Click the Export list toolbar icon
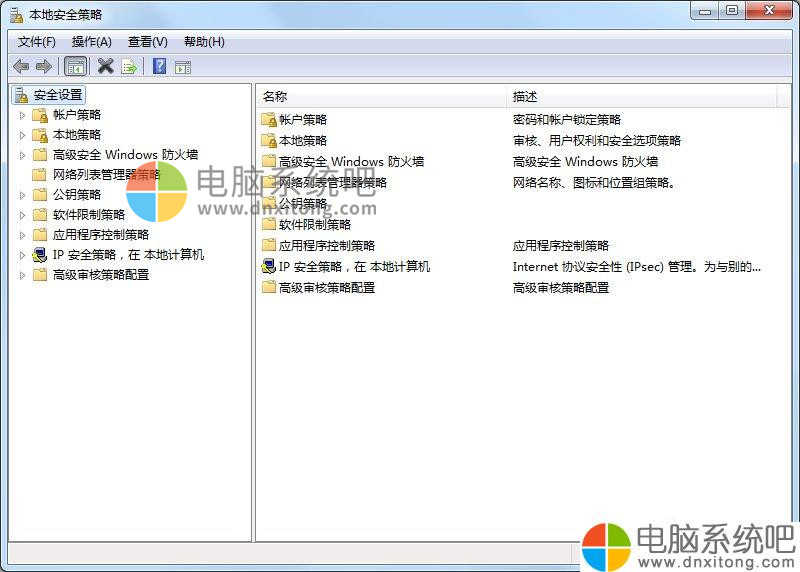The height and width of the screenshot is (572, 800). 129,66
